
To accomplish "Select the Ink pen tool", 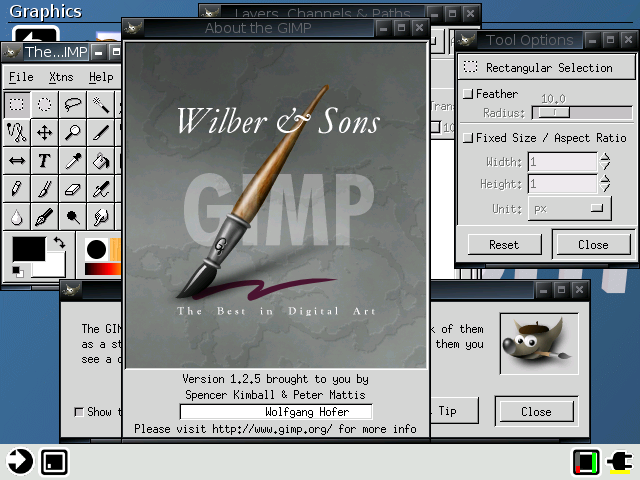I will (44, 217).
